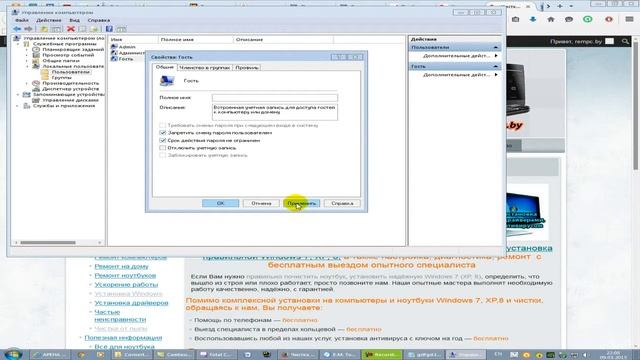Open the Файл menu
This screenshot has height=360, width=640.
22,20
